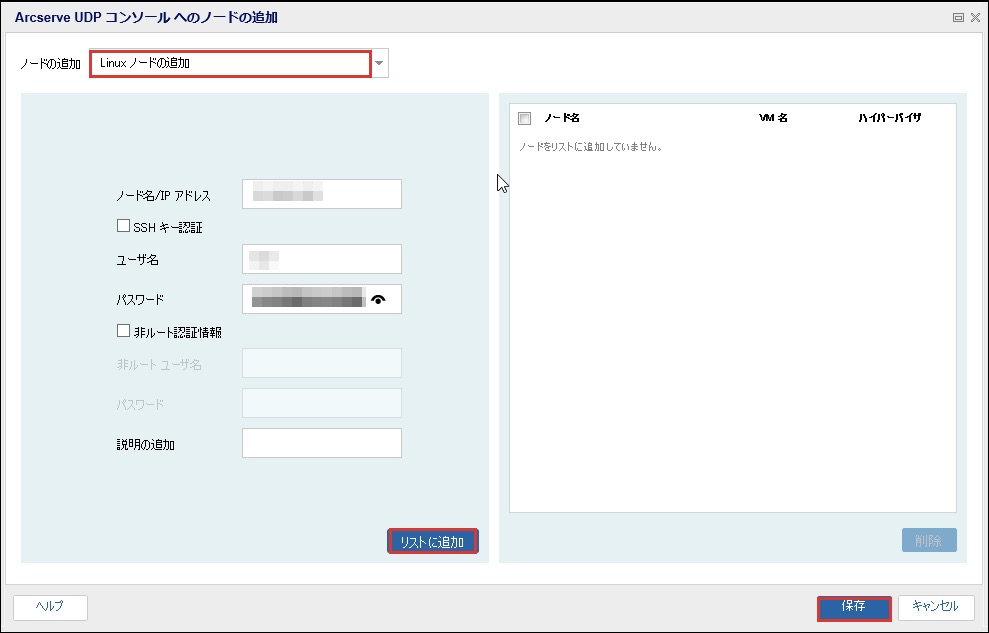
Task: Focus the ユーザ名 input field
Action: pos(322,259)
